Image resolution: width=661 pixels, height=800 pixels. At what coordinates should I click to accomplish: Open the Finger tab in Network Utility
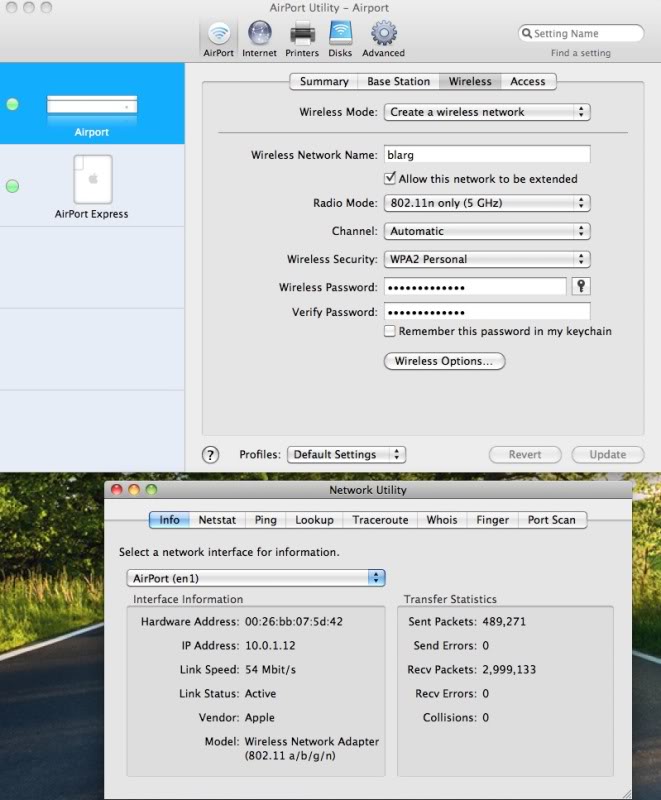(x=493, y=520)
